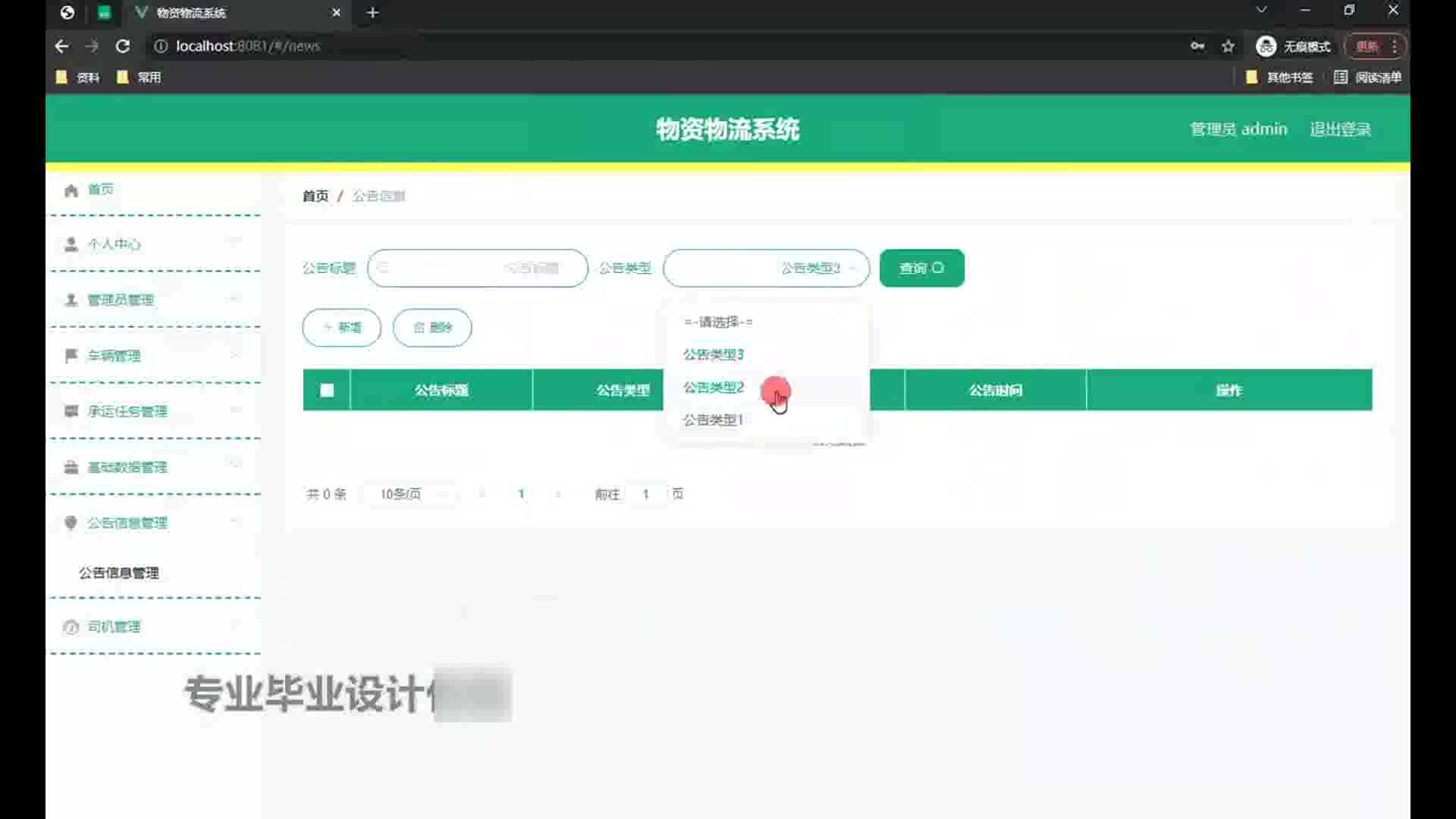This screenshot has height=819, width=1456.
Task: Open the browser three-dot menu
Action: pos(1395,46)
